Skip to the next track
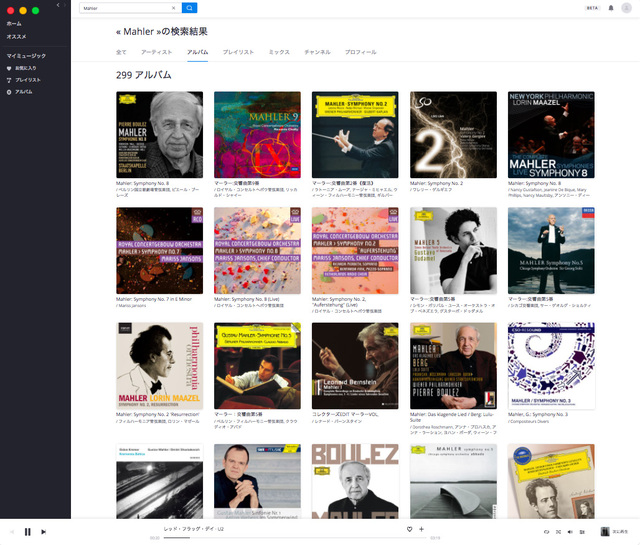 (x=43, y=532)
